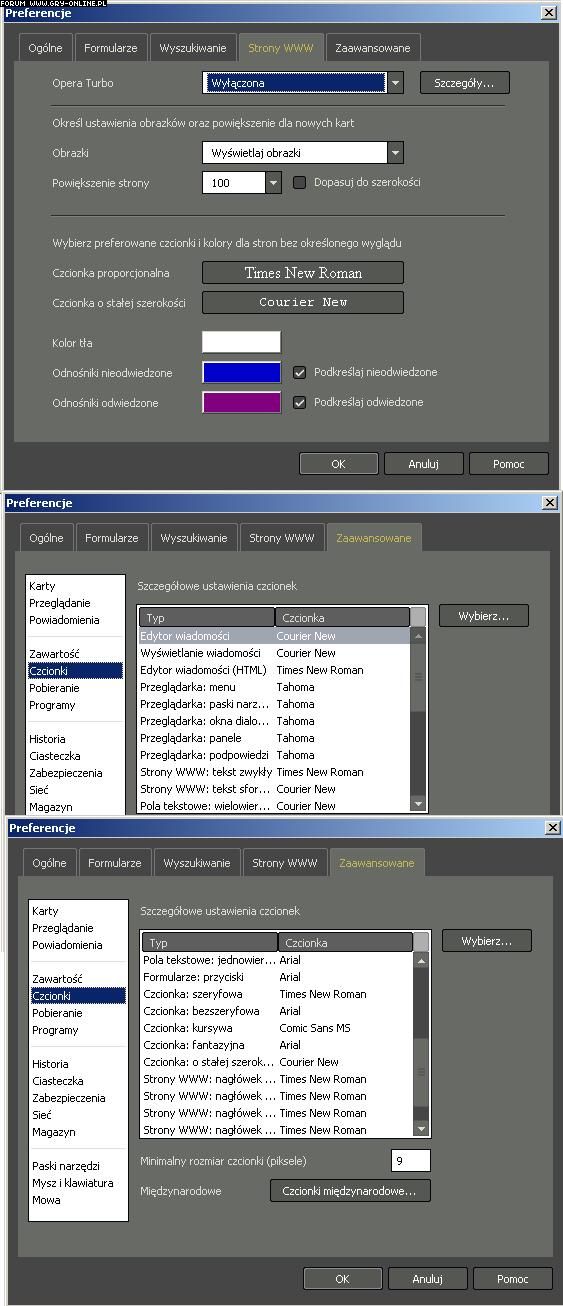The image size is (563, 1306).
Task: Select the Pola tekstowe: jednowier… row
Action: (277, 960)
